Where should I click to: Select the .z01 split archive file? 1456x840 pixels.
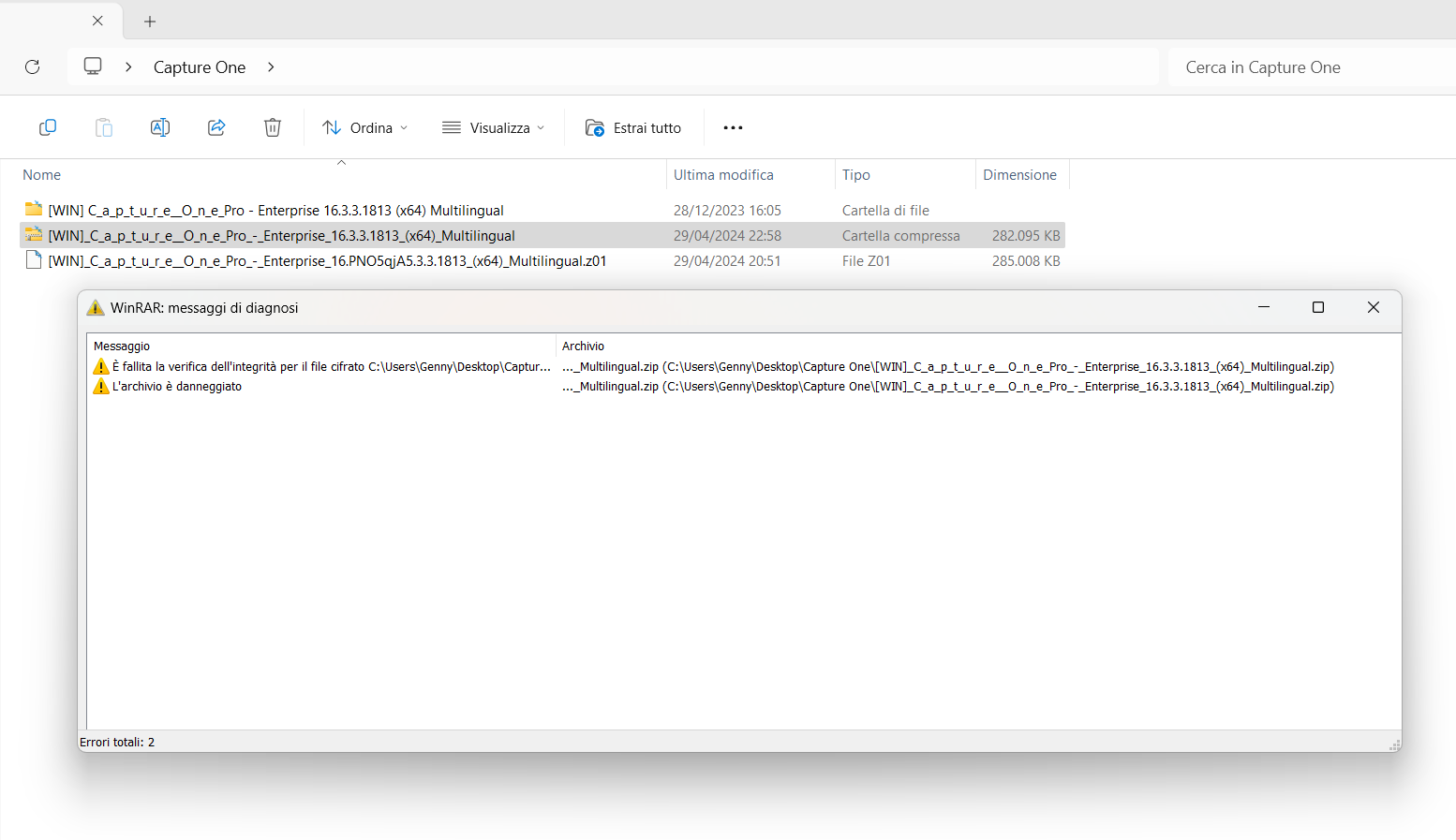(327, 261)
